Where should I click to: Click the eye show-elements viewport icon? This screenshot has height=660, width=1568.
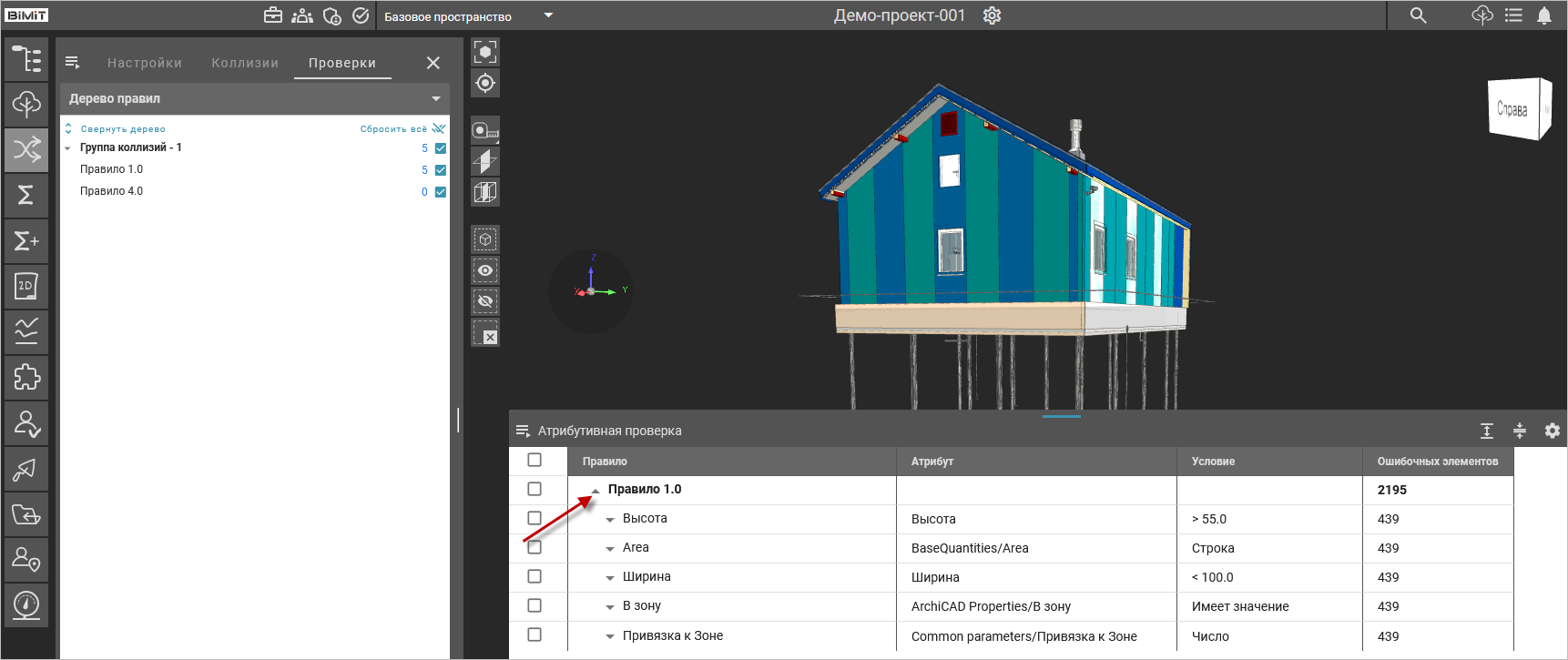485,270
